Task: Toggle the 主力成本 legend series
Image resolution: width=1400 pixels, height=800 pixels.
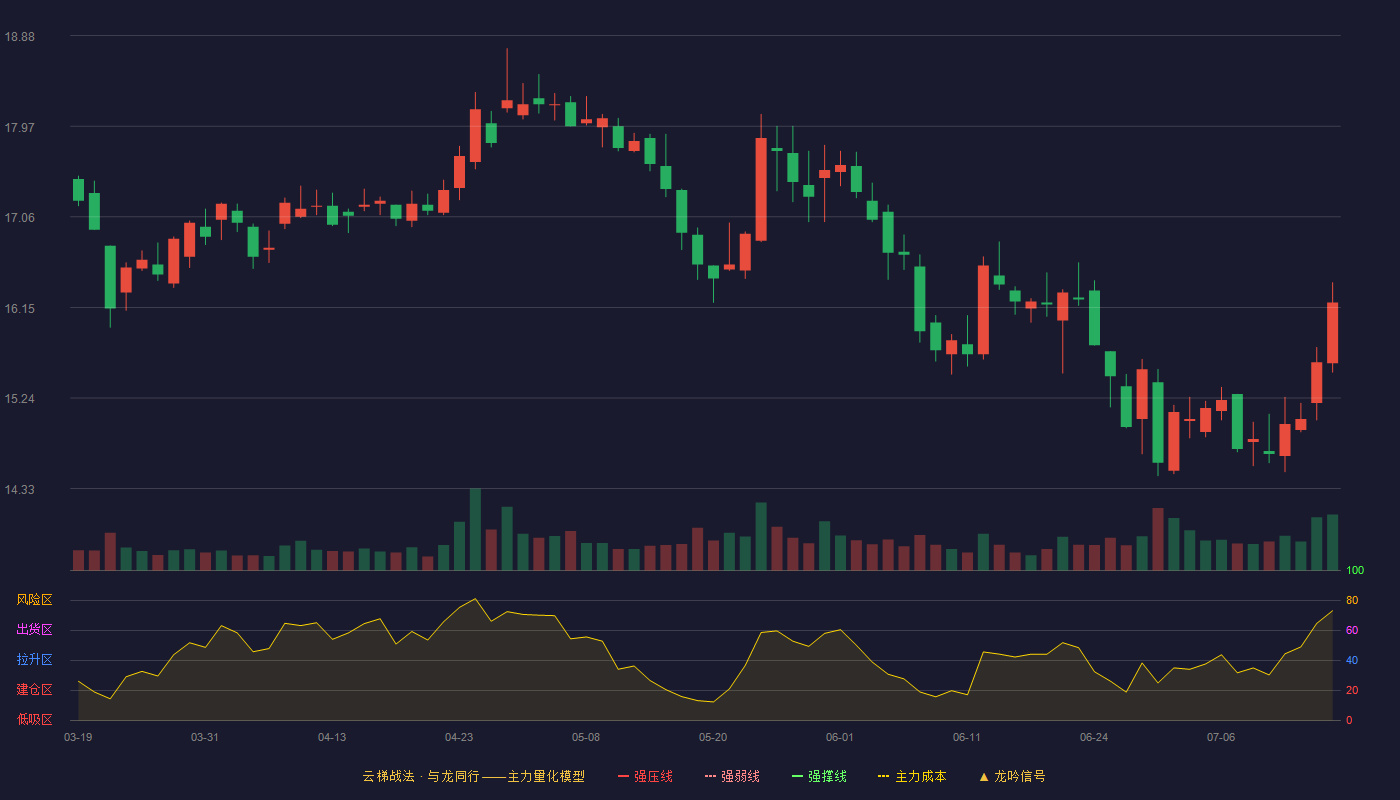Action: [912, 776]
